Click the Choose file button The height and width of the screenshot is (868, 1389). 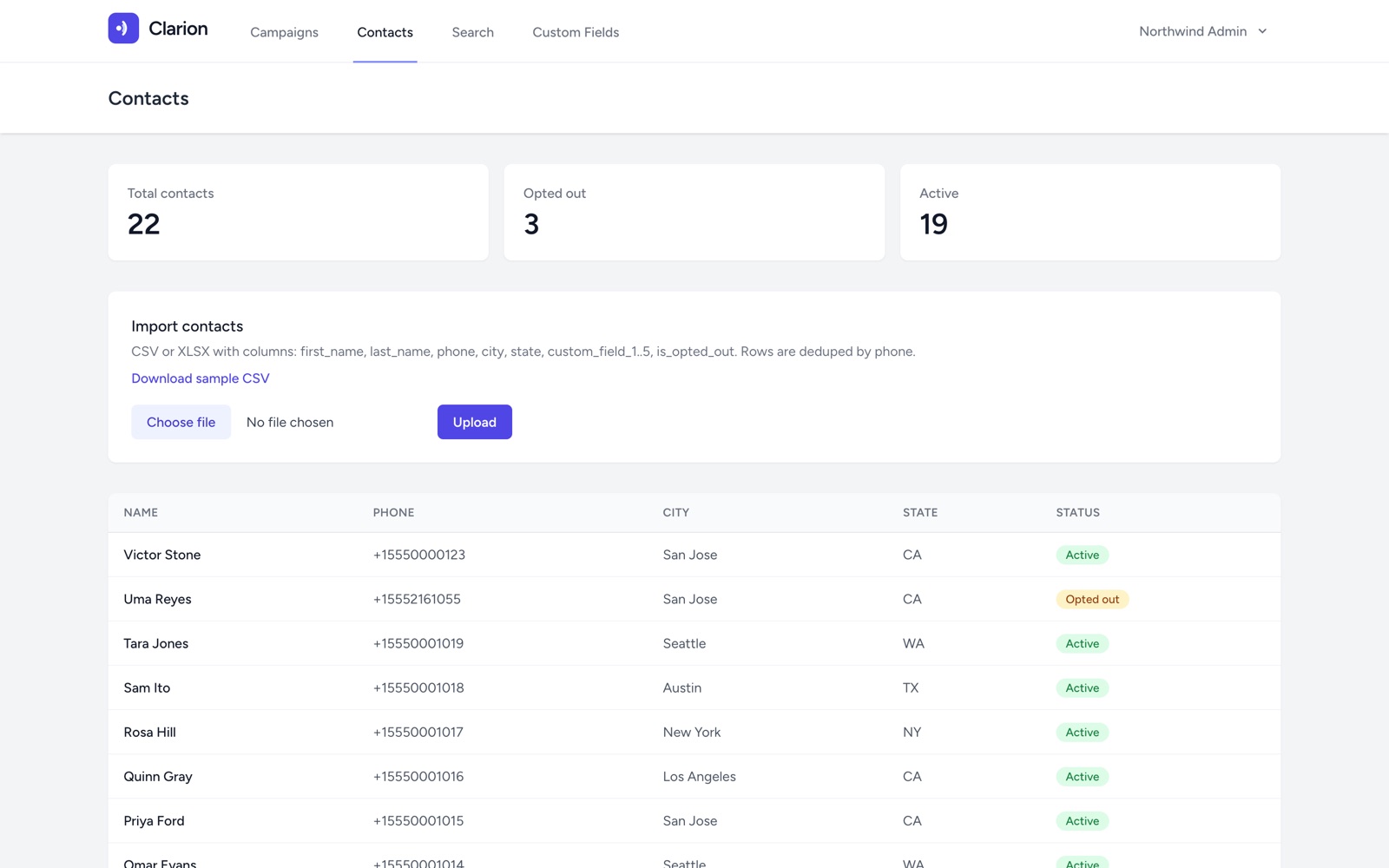click(181, 422)
